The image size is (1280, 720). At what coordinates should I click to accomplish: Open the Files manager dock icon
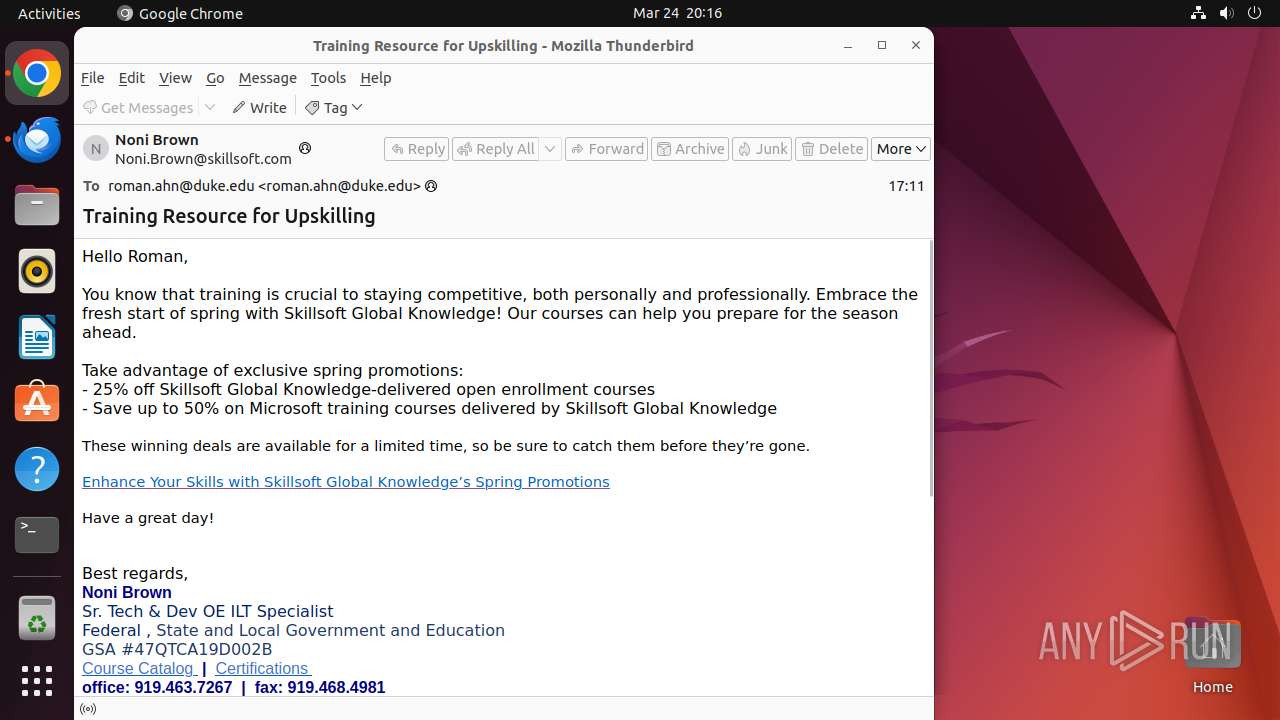pos(37,206)
